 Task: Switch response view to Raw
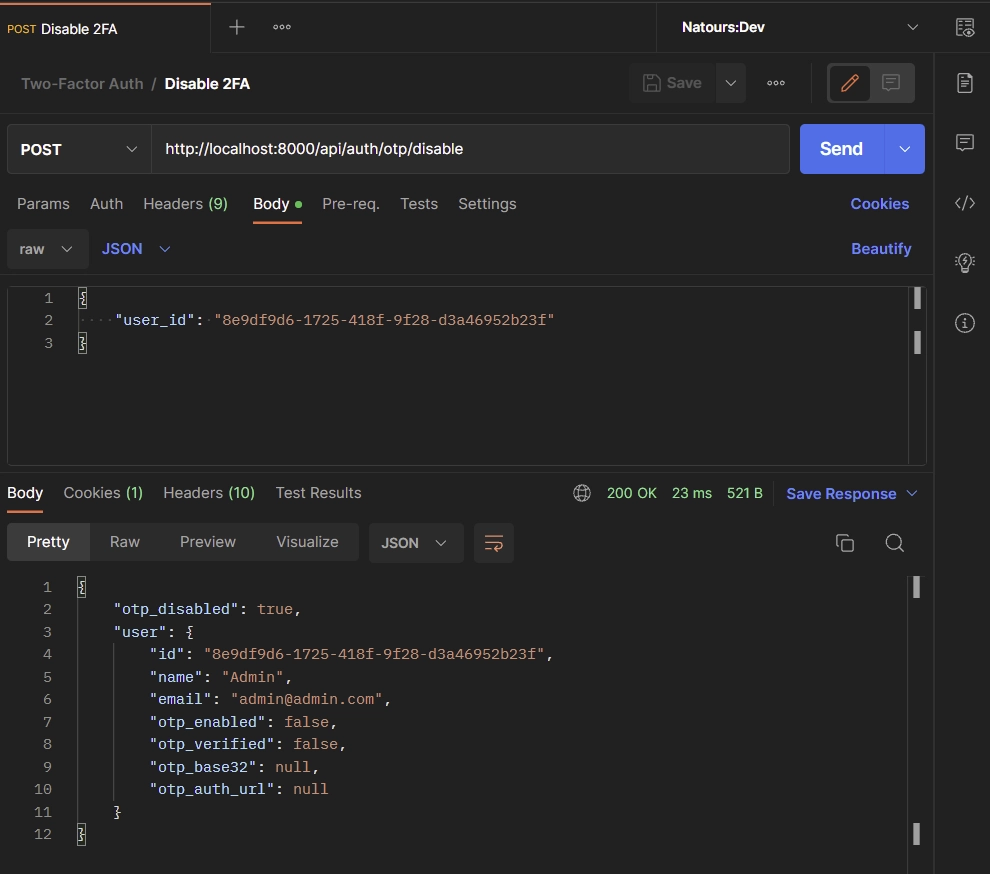click(x=124, y=542)
